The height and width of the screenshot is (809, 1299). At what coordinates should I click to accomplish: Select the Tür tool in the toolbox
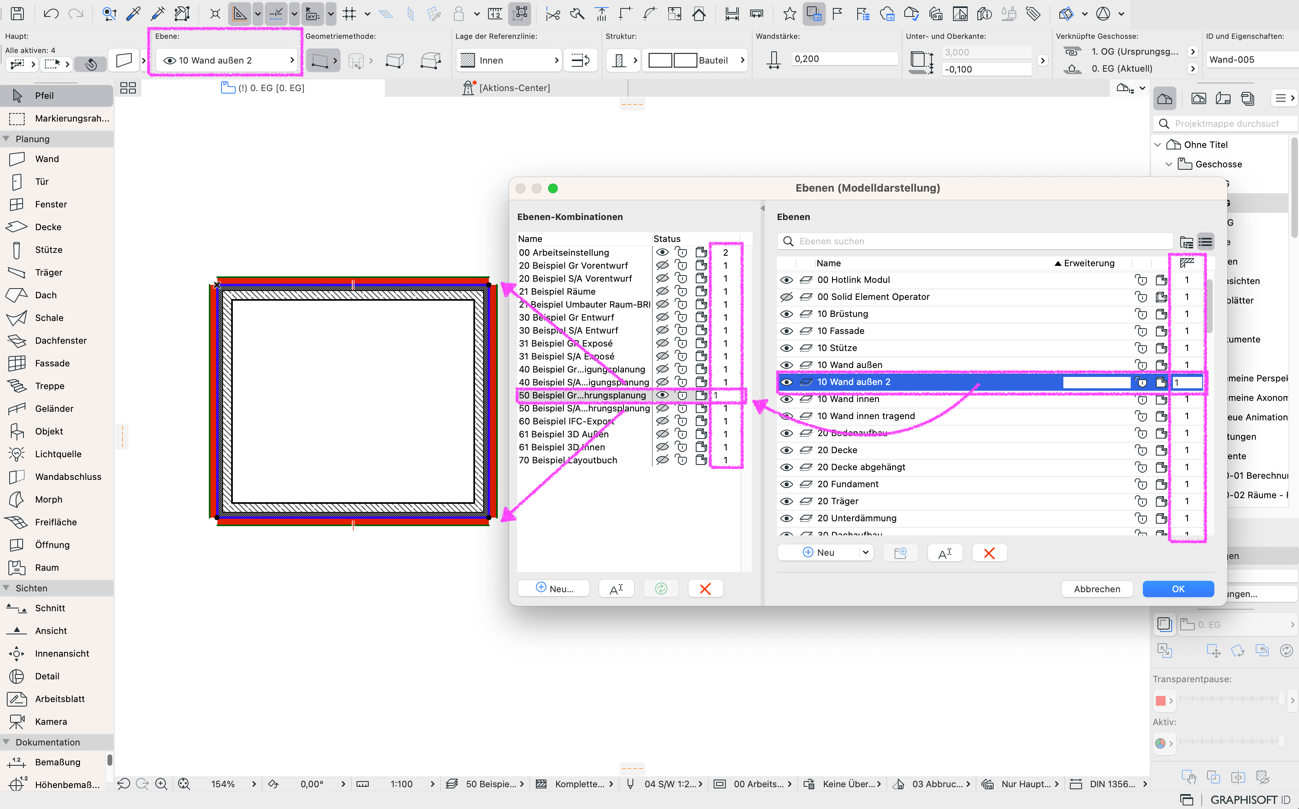[x=56, y=182]
